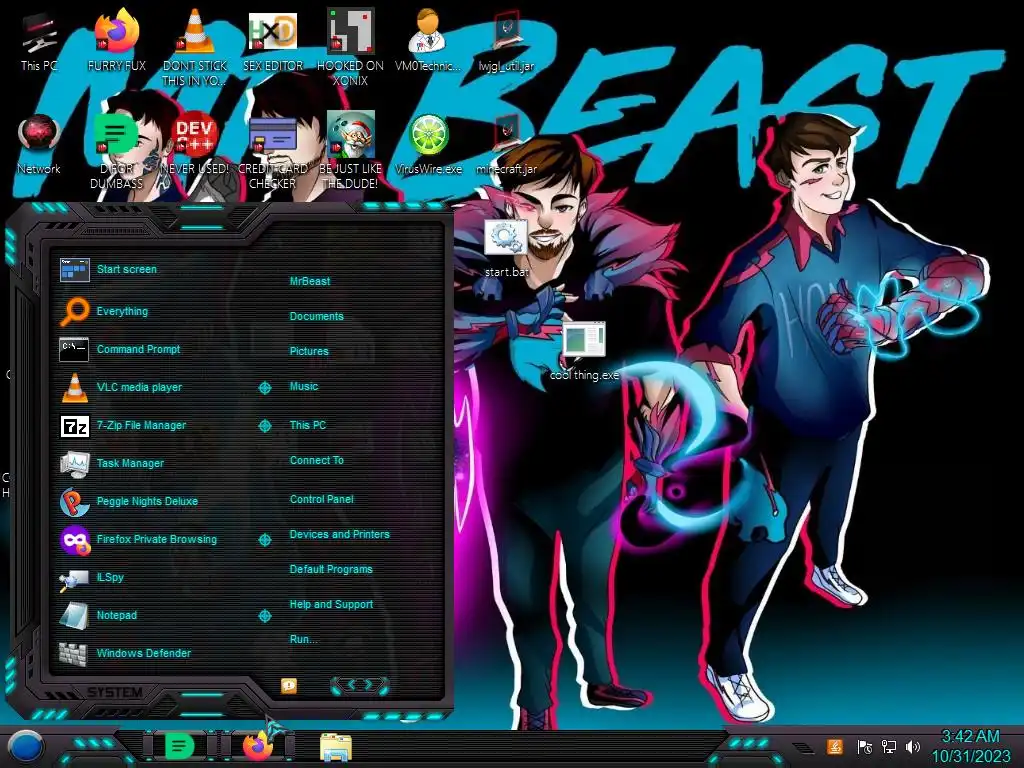1024x768 pixels.
Task: Expand Firefox Private Browsing jump list arrow
Action: [264, 539]
